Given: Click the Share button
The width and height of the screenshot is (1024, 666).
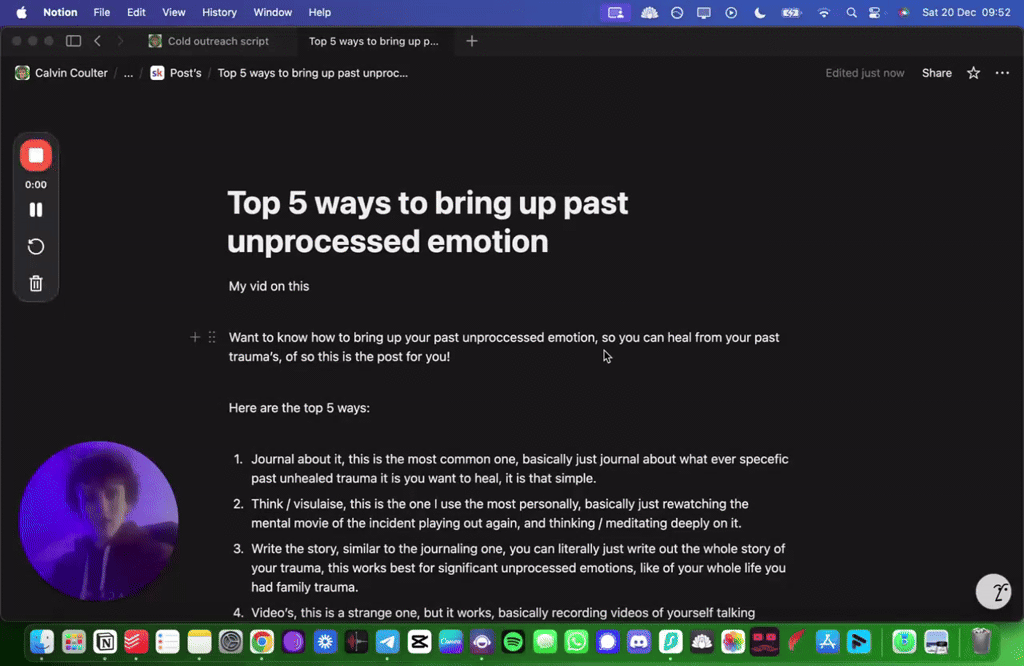Looking at the screenshot, I should point(936,73).
